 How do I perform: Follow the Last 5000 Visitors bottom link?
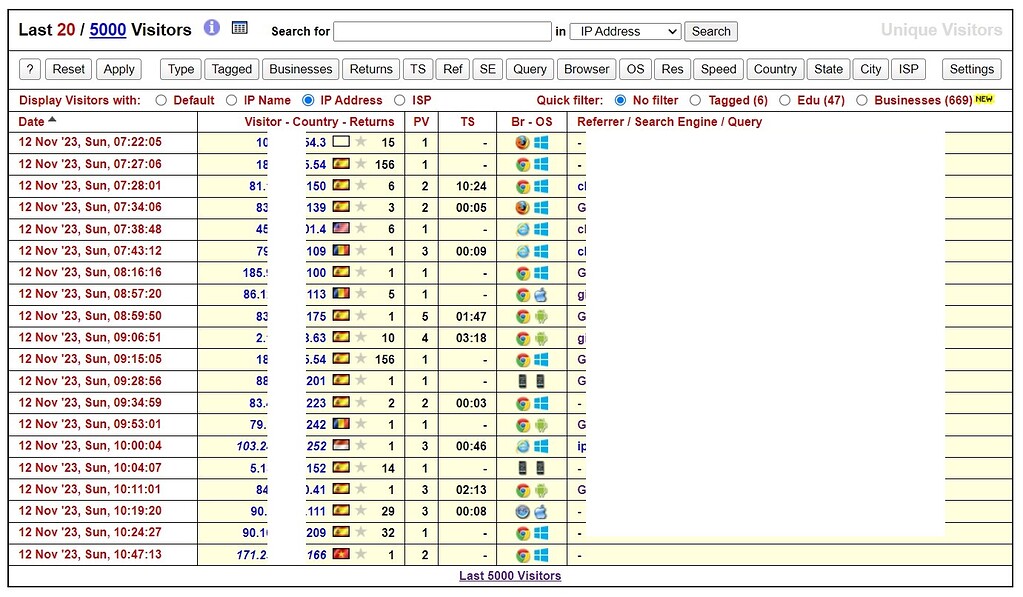coord(510,576)
